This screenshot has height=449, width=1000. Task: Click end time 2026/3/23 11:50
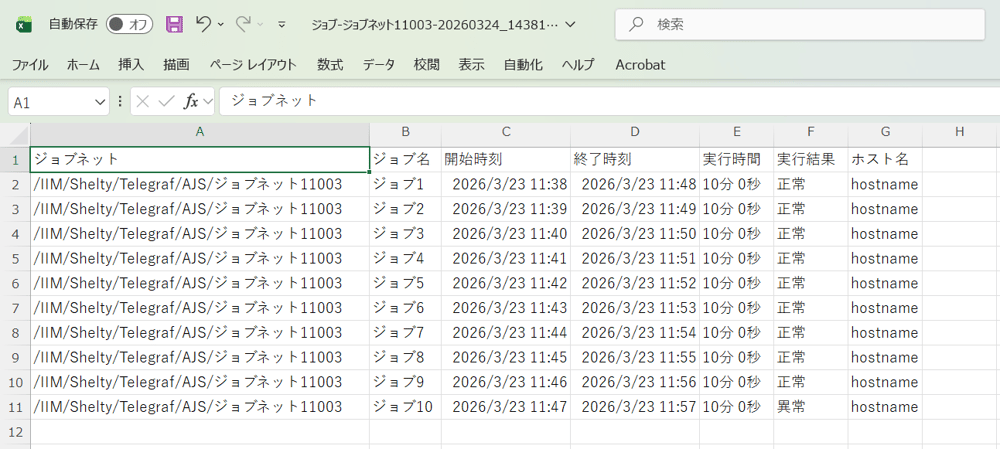[635, 234]
